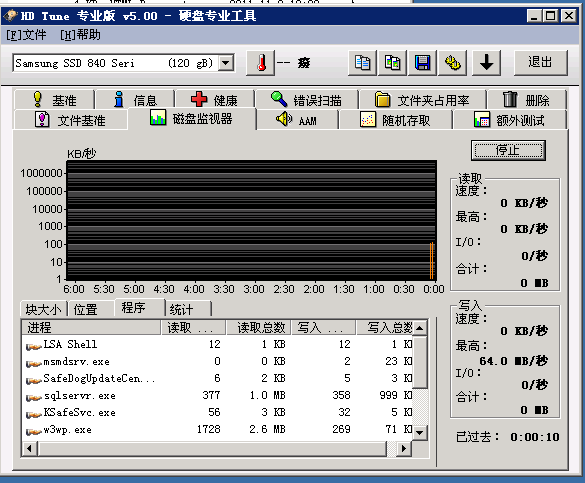
Task: Click the chart icon on 额外测试 tab
Action: (482, 119)
